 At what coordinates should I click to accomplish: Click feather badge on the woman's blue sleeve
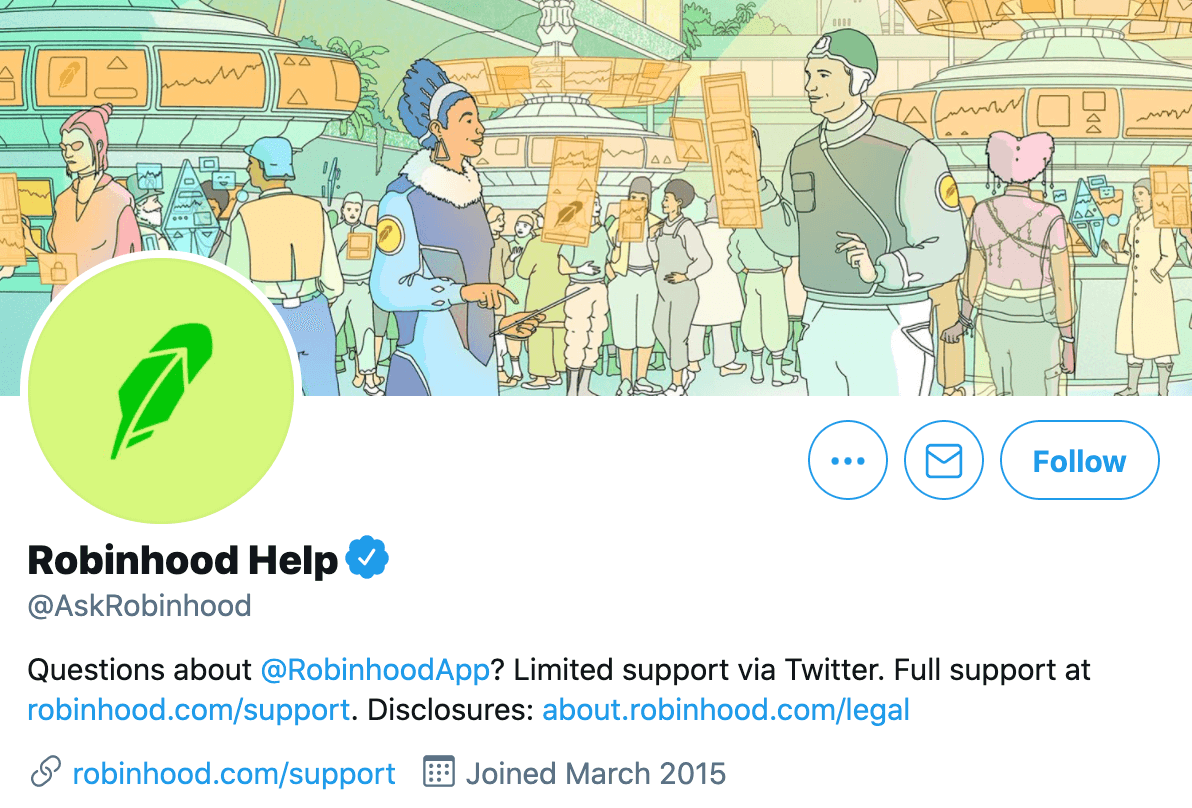pyautogui.click(x=389, y=234)
